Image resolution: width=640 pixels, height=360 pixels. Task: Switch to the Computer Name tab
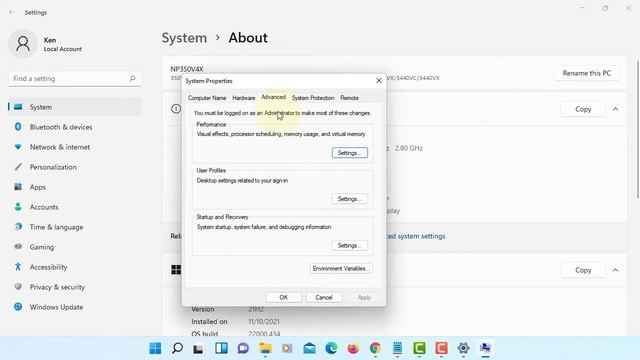coord(207,98)
